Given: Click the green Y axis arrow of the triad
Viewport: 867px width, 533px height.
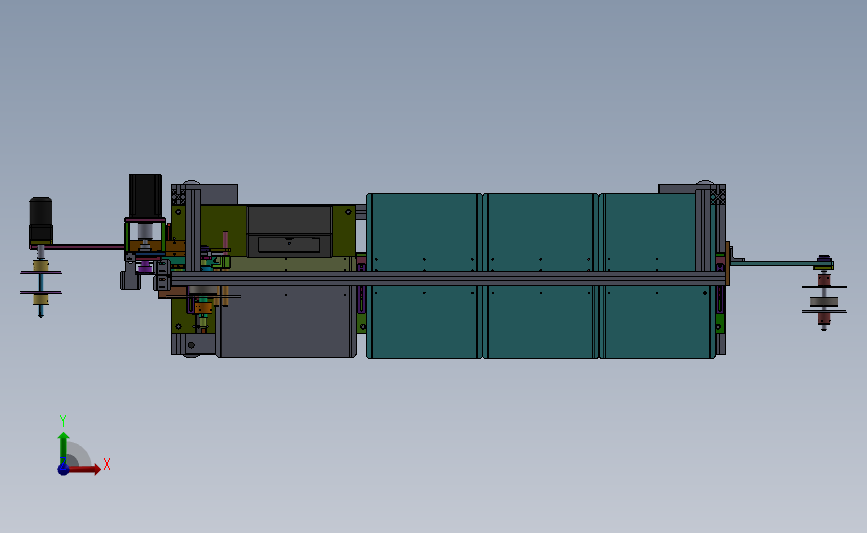Looking at the screenshot, I should click(64, 448).
